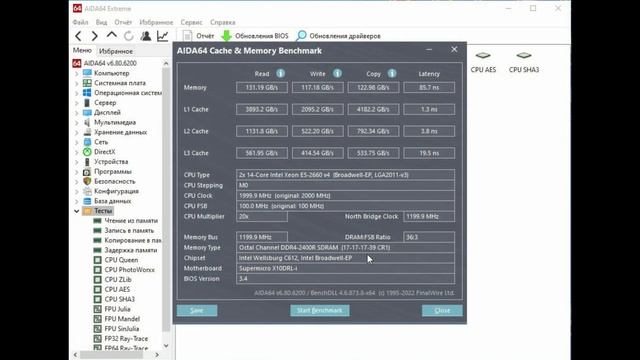This screenshot has width=640, height=360.
Task: Expand the Операционная система tree node
Action: click(77, 93)
